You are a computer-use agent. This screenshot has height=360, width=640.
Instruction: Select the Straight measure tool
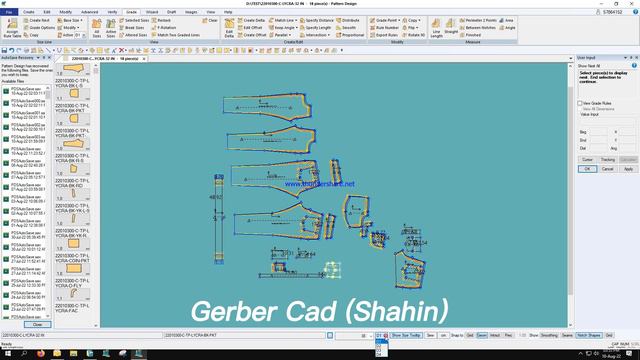tap(451, 27)
